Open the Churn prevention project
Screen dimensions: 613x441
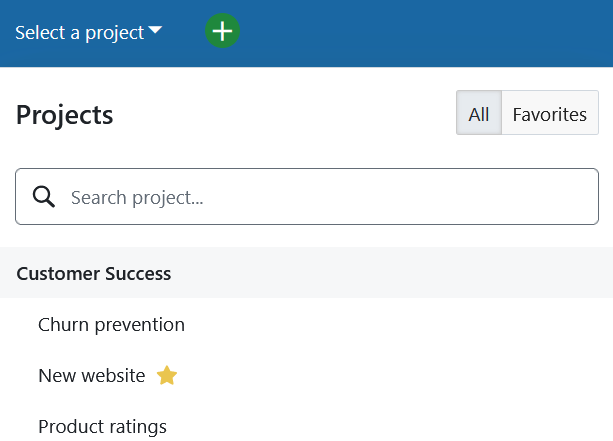point(111,325)
